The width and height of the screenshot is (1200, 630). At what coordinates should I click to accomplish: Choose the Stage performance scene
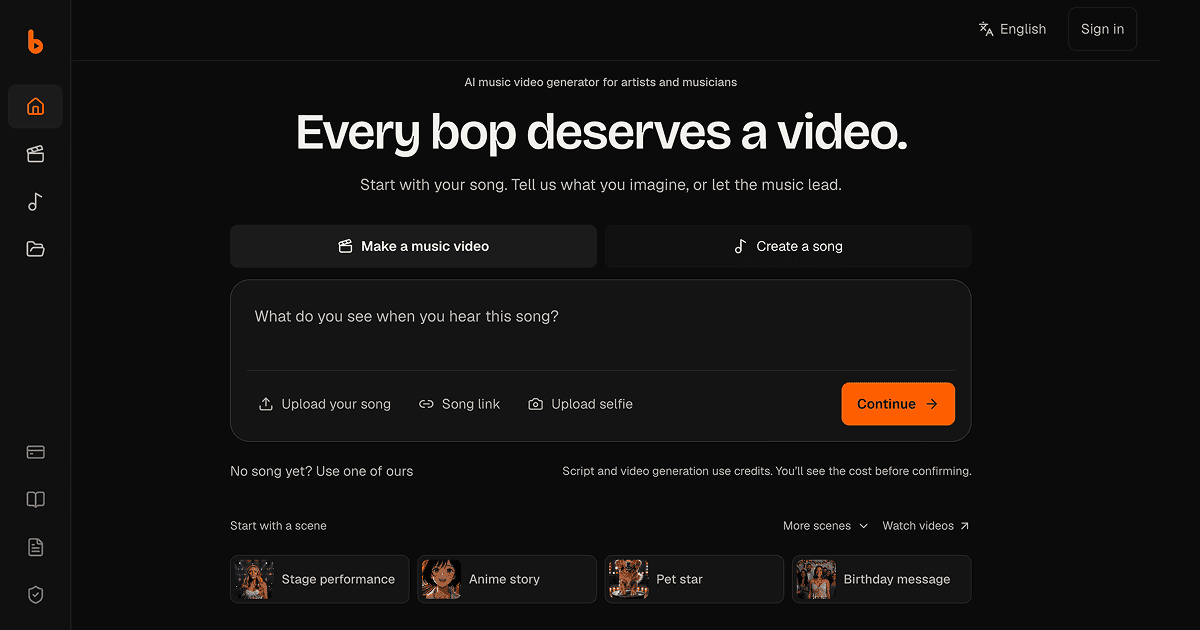[x=320, y=579]
